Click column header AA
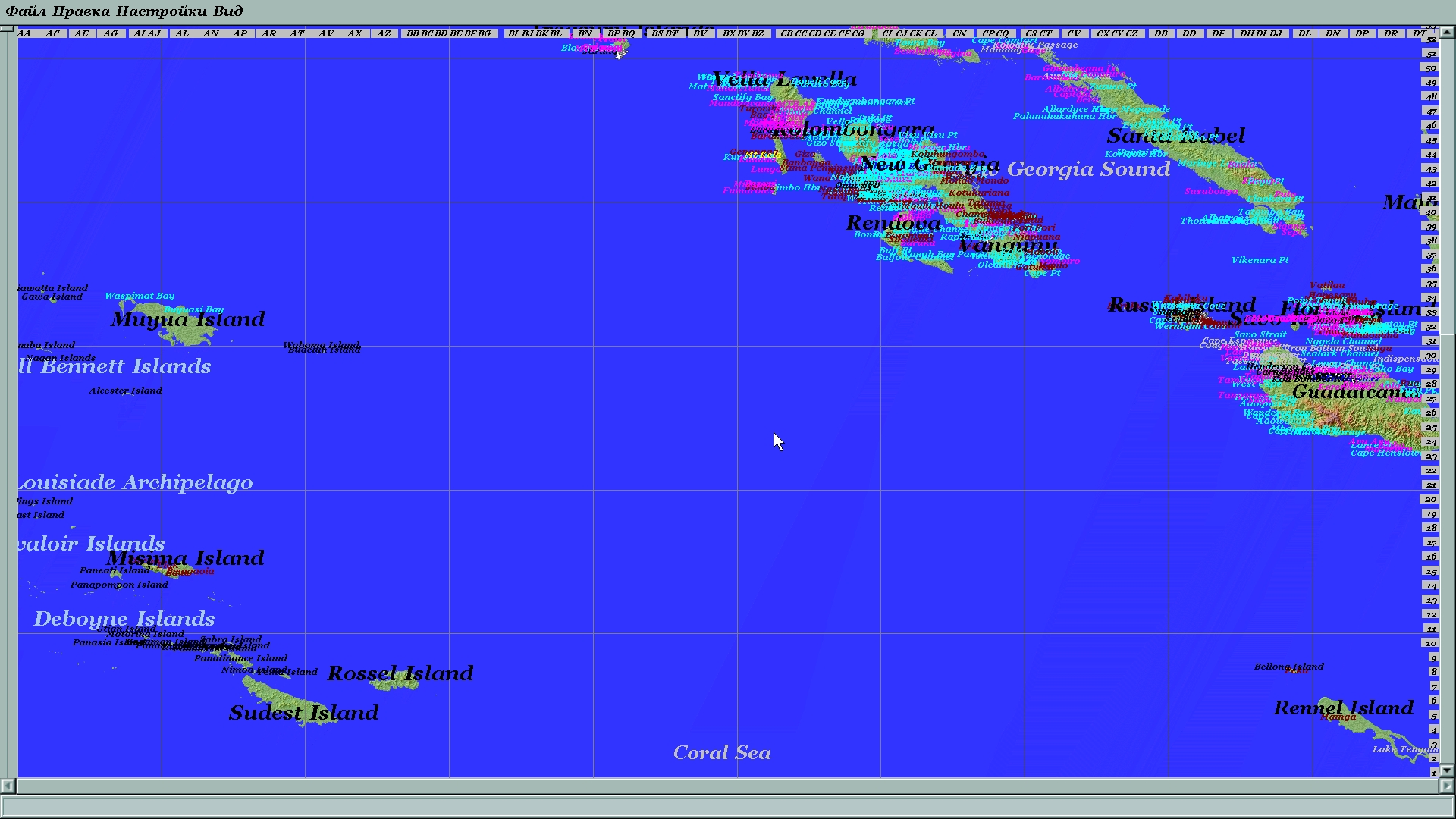Viewport: 1456px width, 819px height. (24, 33)
